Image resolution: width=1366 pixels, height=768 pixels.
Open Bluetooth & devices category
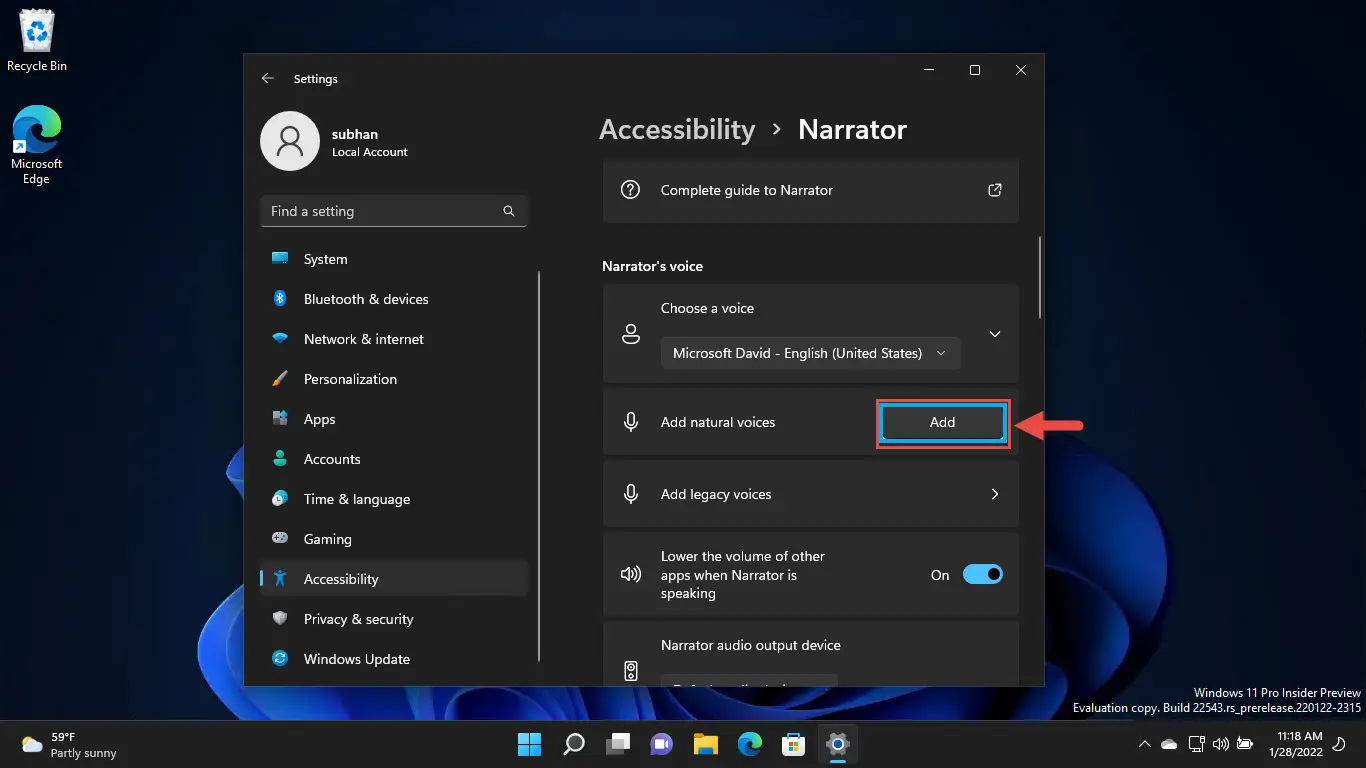point(394,299)
